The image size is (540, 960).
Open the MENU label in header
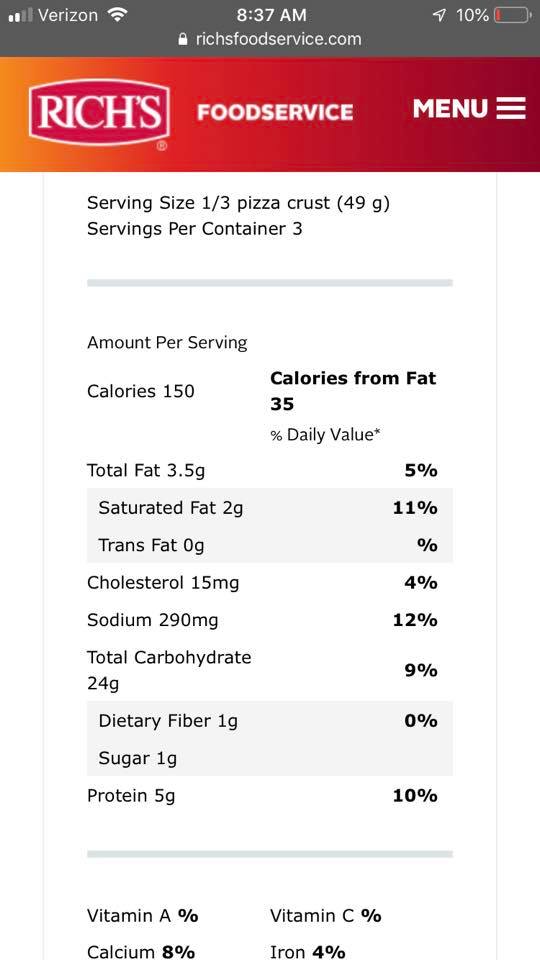pos(450,108)
